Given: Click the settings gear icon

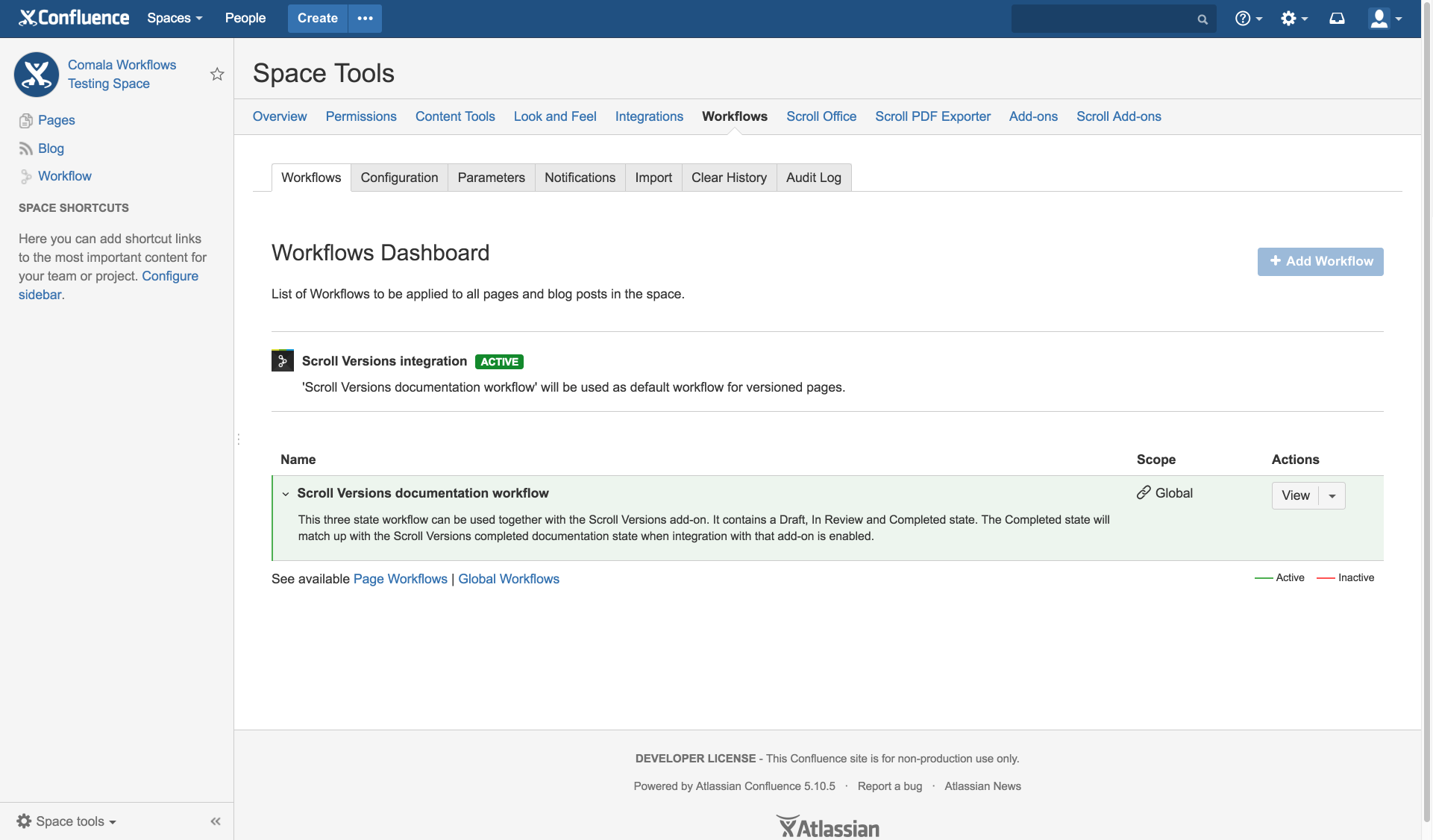Looking at the screenshot, I should click(1291, 18).
